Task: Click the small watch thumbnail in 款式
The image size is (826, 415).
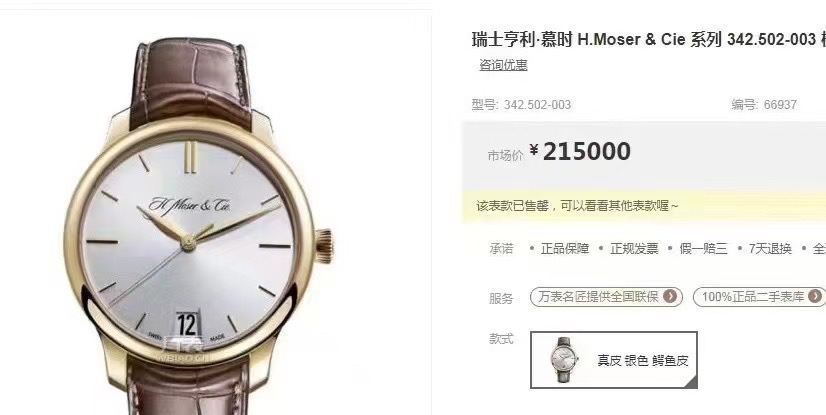Action: point(564,360)
